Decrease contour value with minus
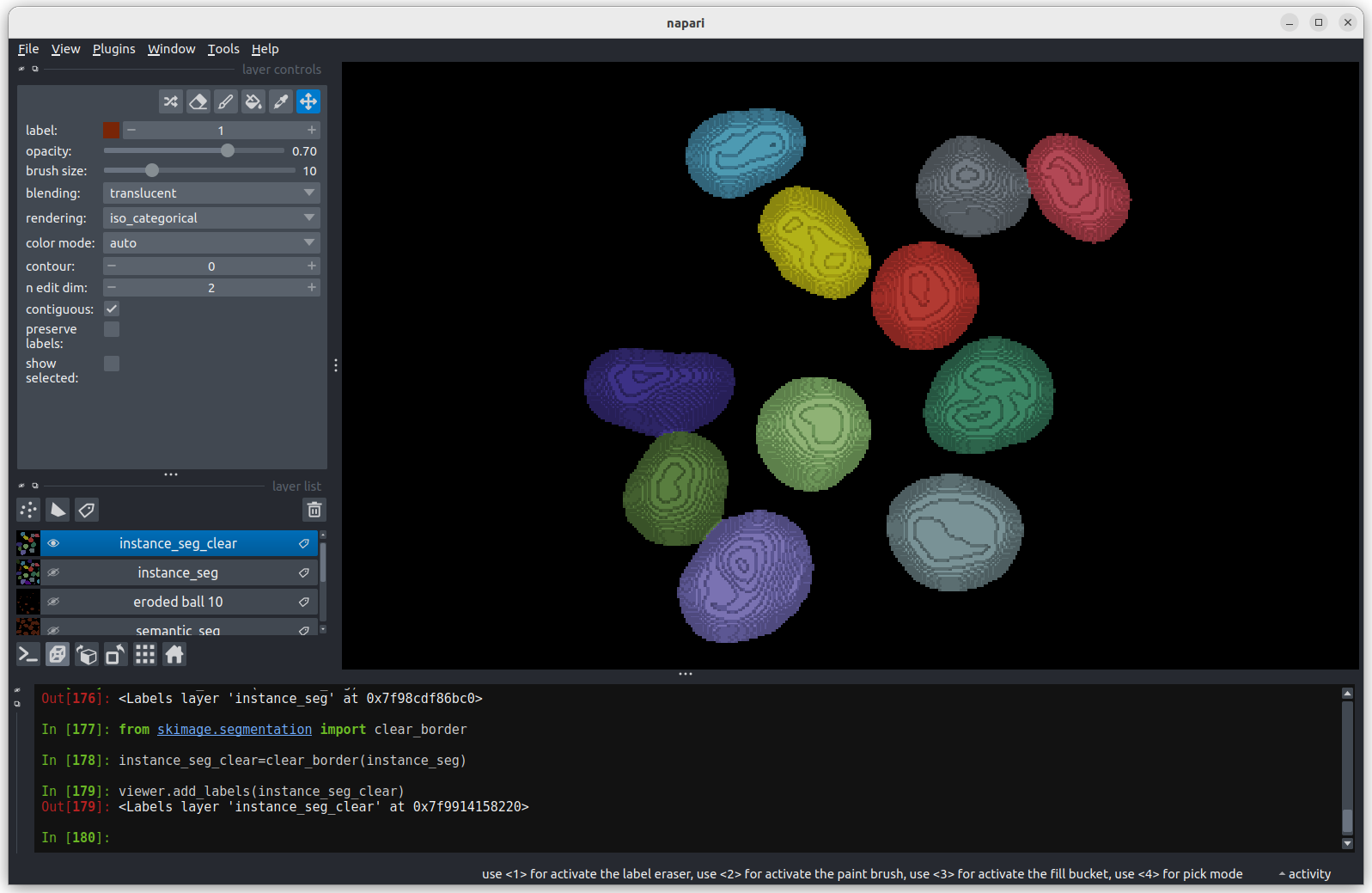 112,266
